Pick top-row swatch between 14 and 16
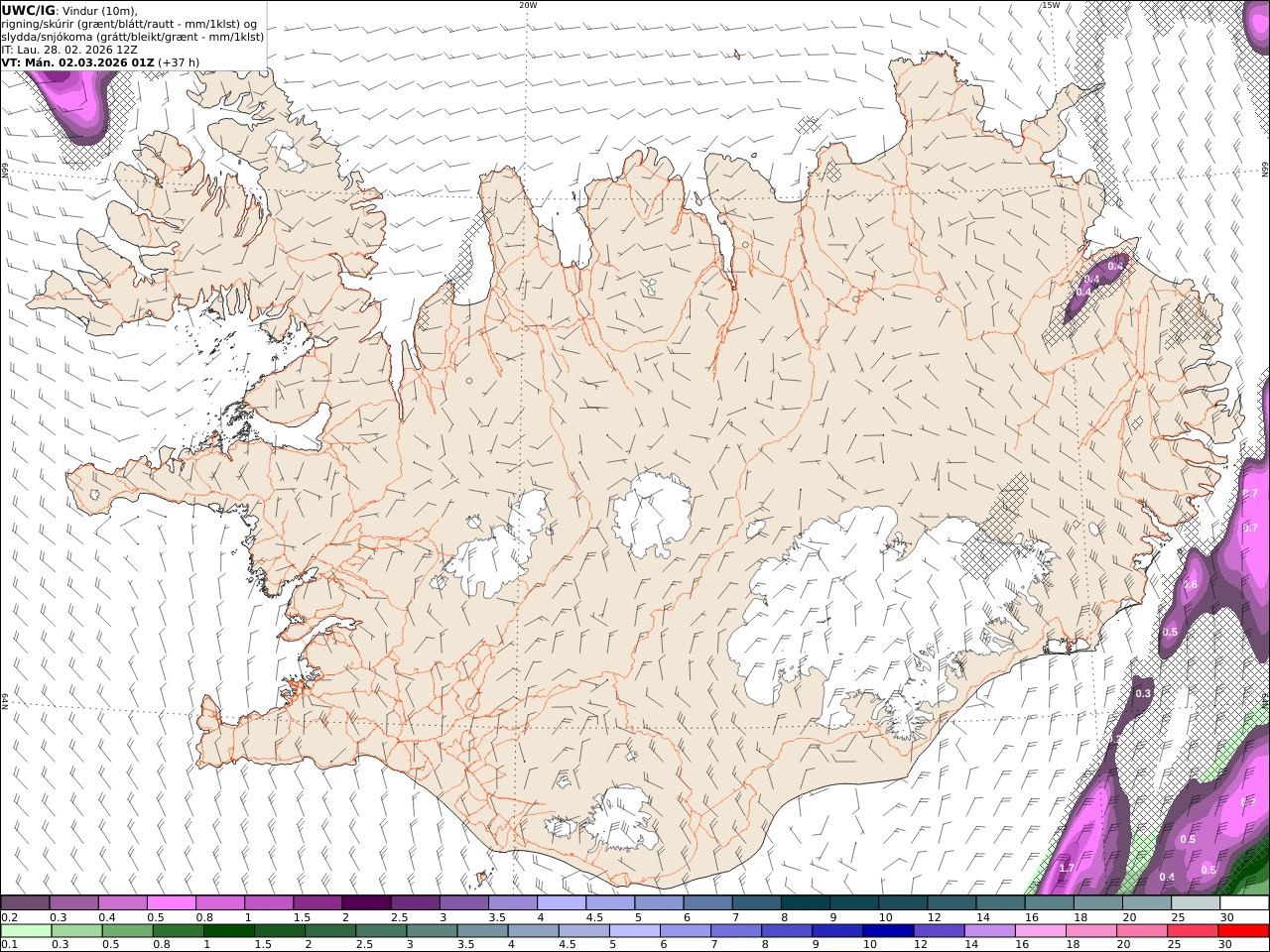Viewport: 1270px width, 952px height. click(x=1000, y=902)
